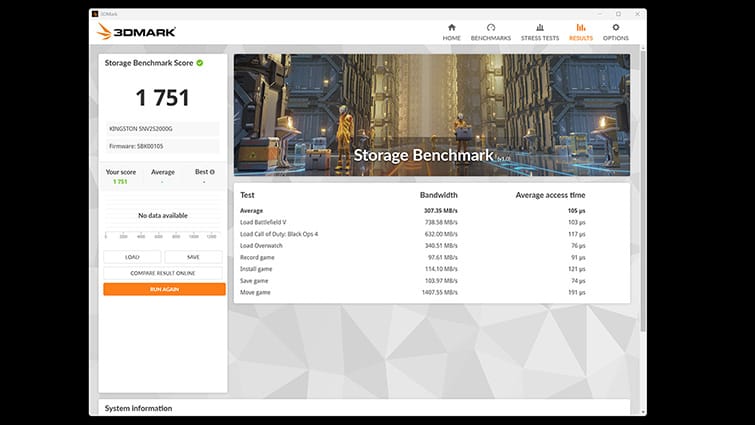Click the Install game row
Screen dimensions: 755x425
(432, 269)
